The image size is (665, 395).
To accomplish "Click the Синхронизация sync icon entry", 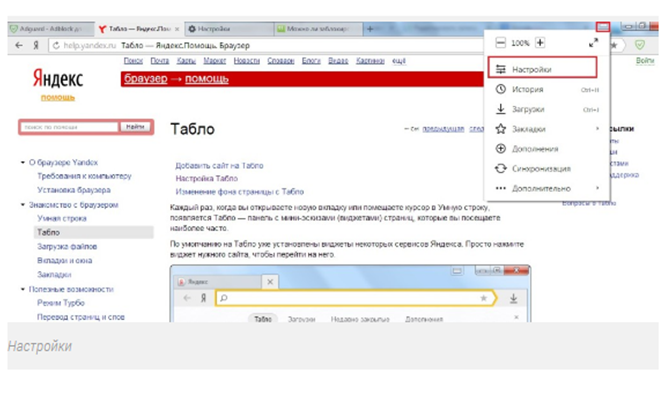I will (547, 169).
